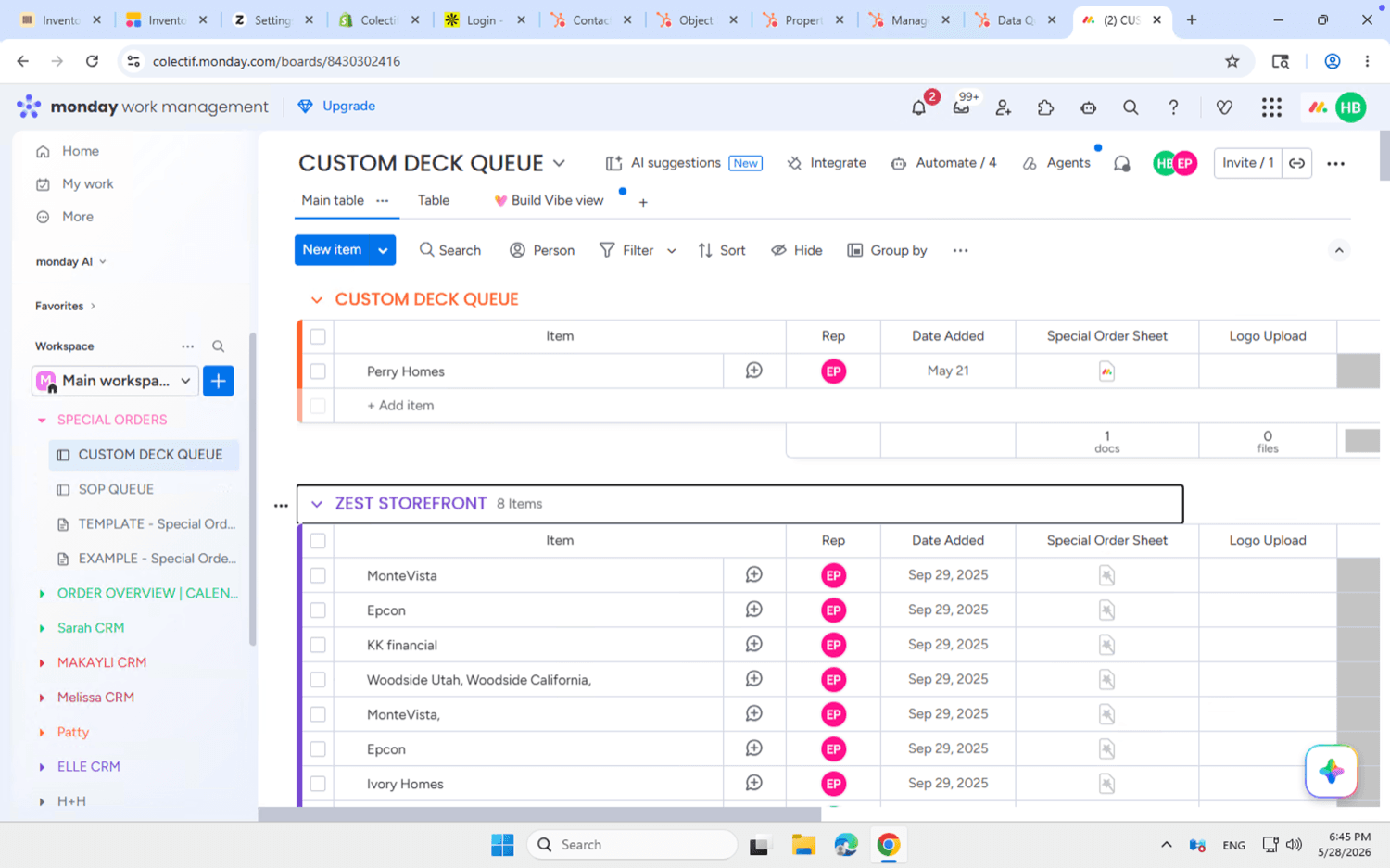
Task: Open the notifications bell
Action: [918, 107]
